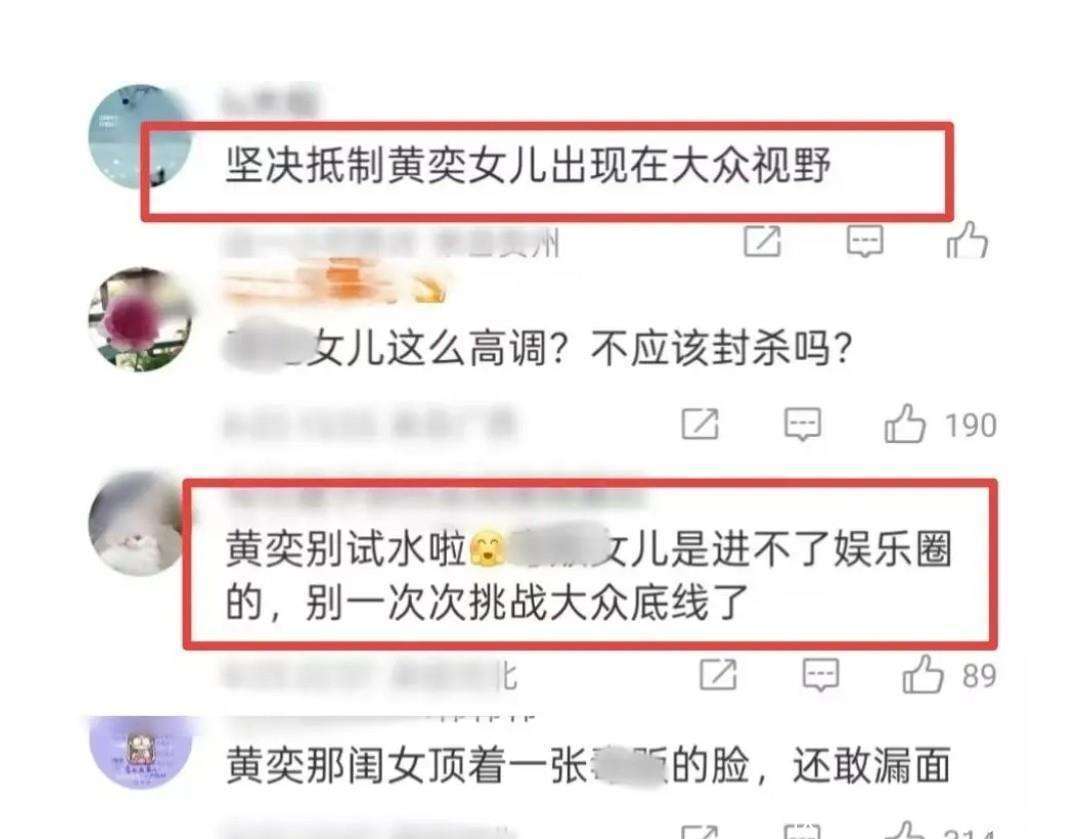Share the first comment about 抵制黄奕女儿
This screenshot has height=839, width=1080.
click(x=762, y=241)
